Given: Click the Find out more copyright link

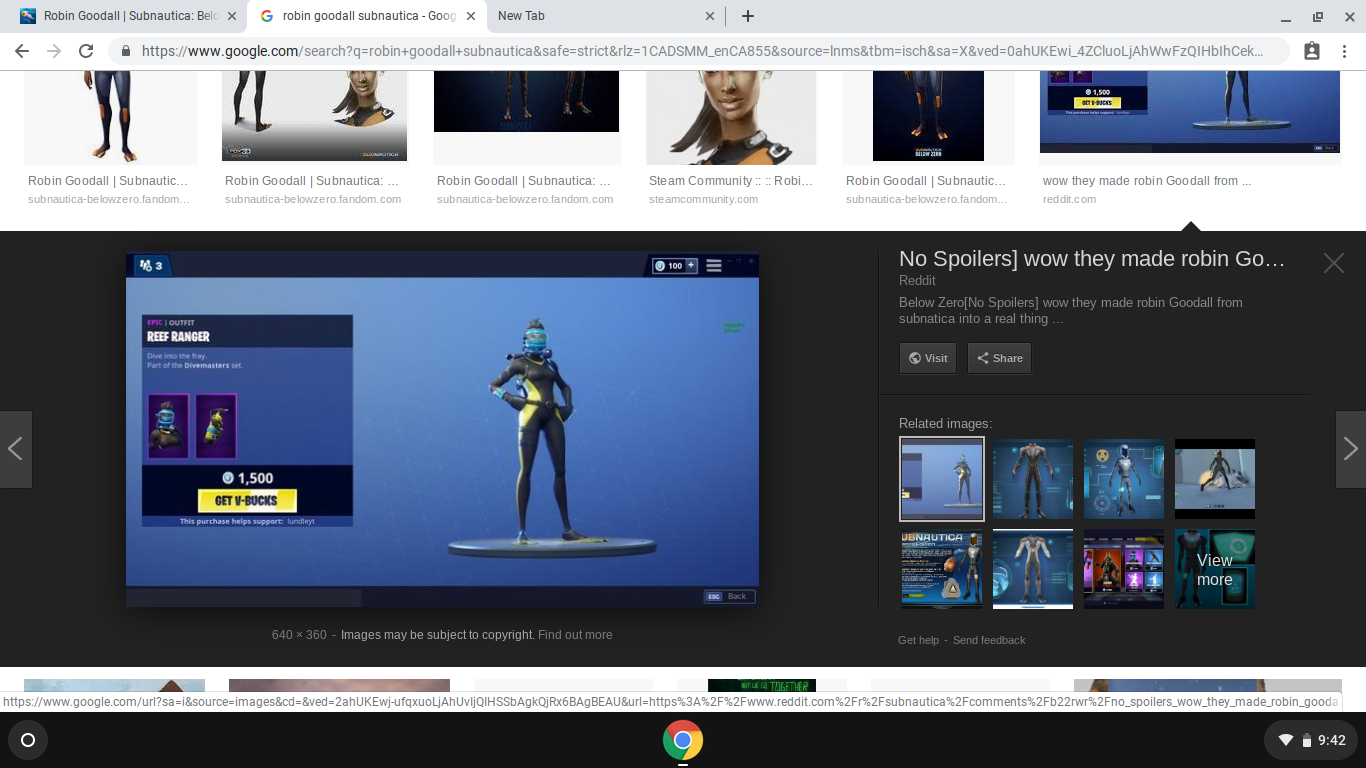Looking at the screenshot, I should pyautogui.click(x=575, y=635).
